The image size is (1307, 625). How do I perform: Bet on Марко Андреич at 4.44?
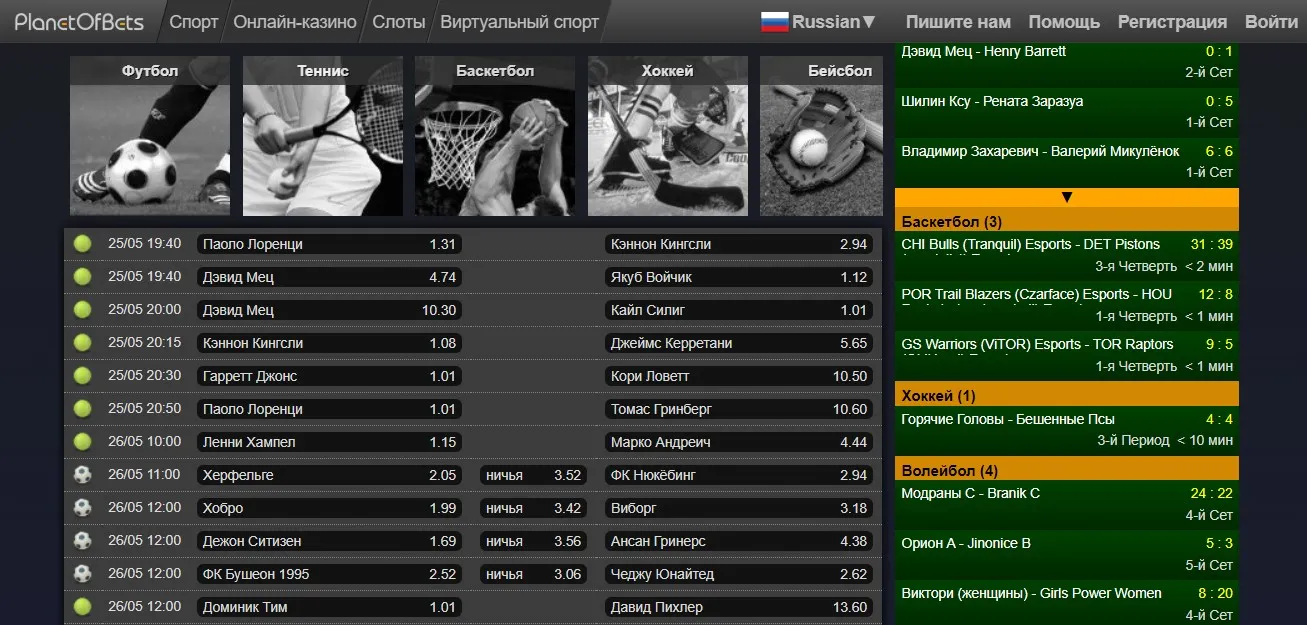pos(739,442)
